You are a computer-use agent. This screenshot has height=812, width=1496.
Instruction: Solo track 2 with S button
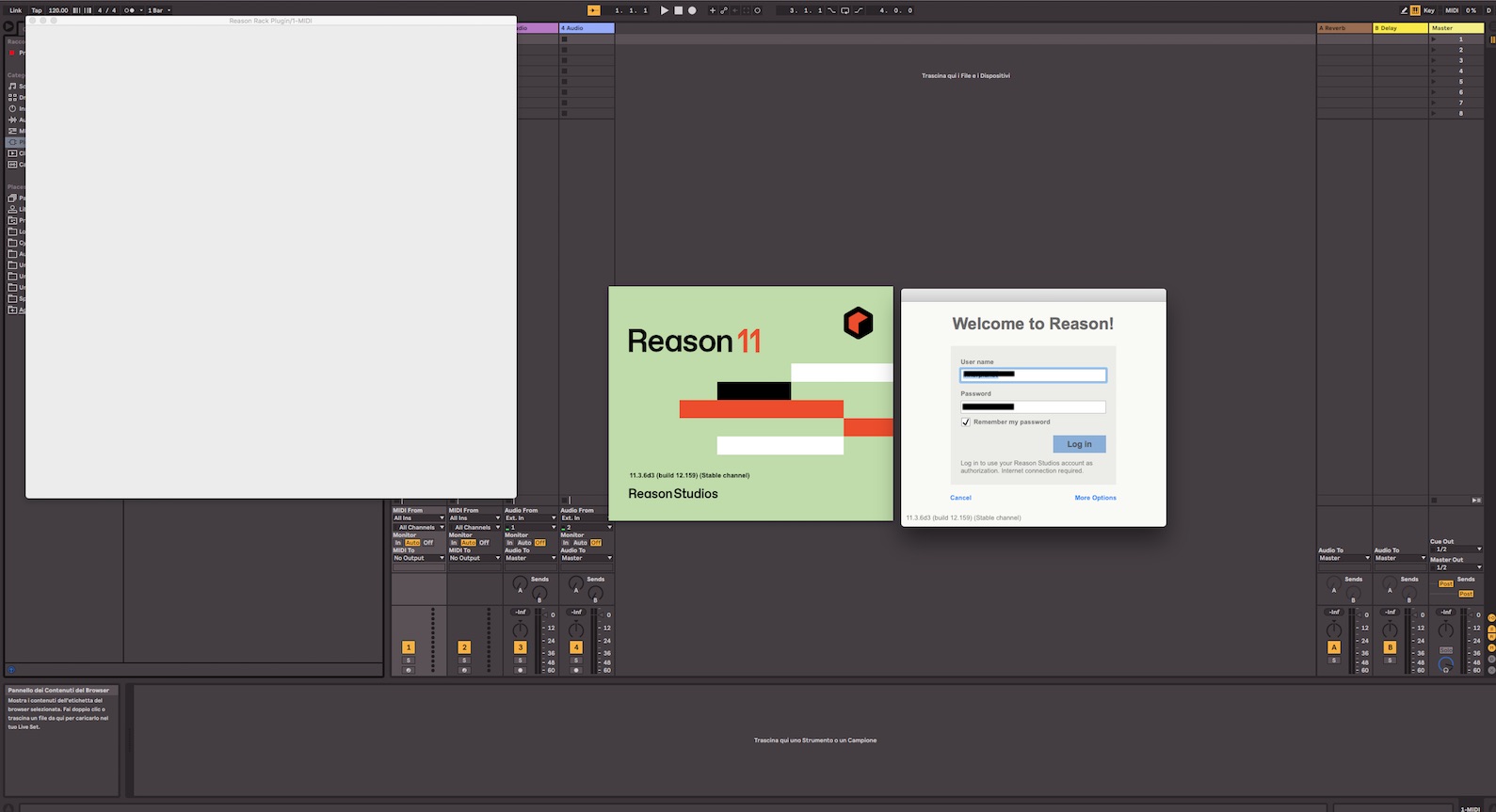tap(464, 660)
